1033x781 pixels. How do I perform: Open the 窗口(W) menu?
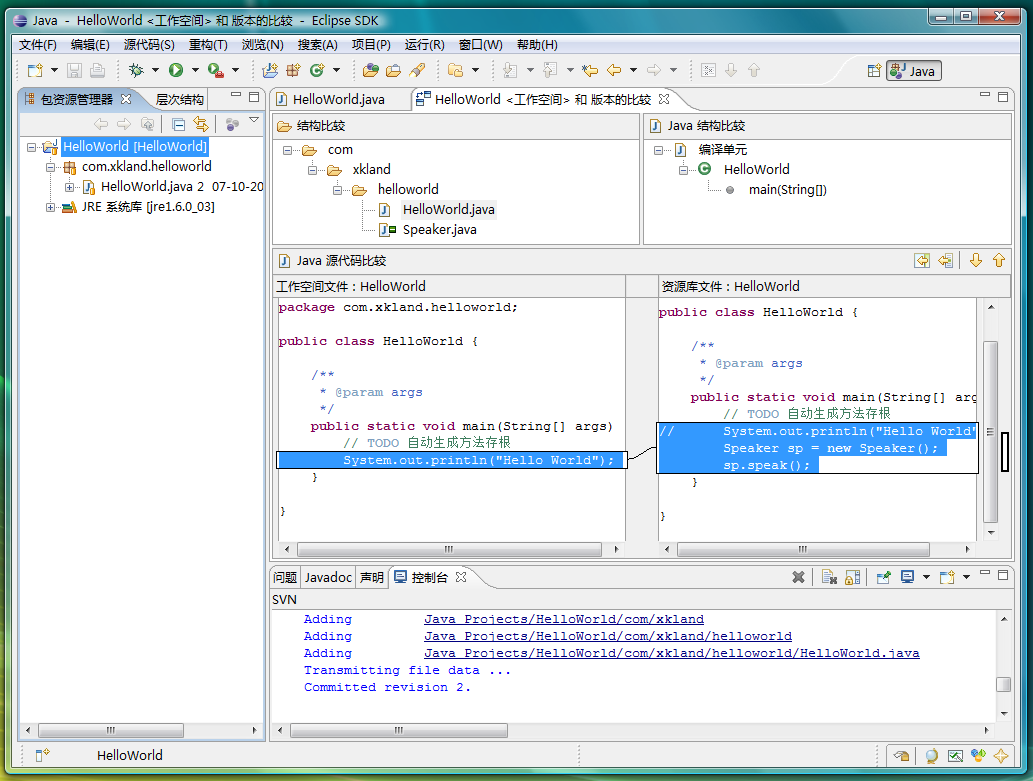(480, 45)
